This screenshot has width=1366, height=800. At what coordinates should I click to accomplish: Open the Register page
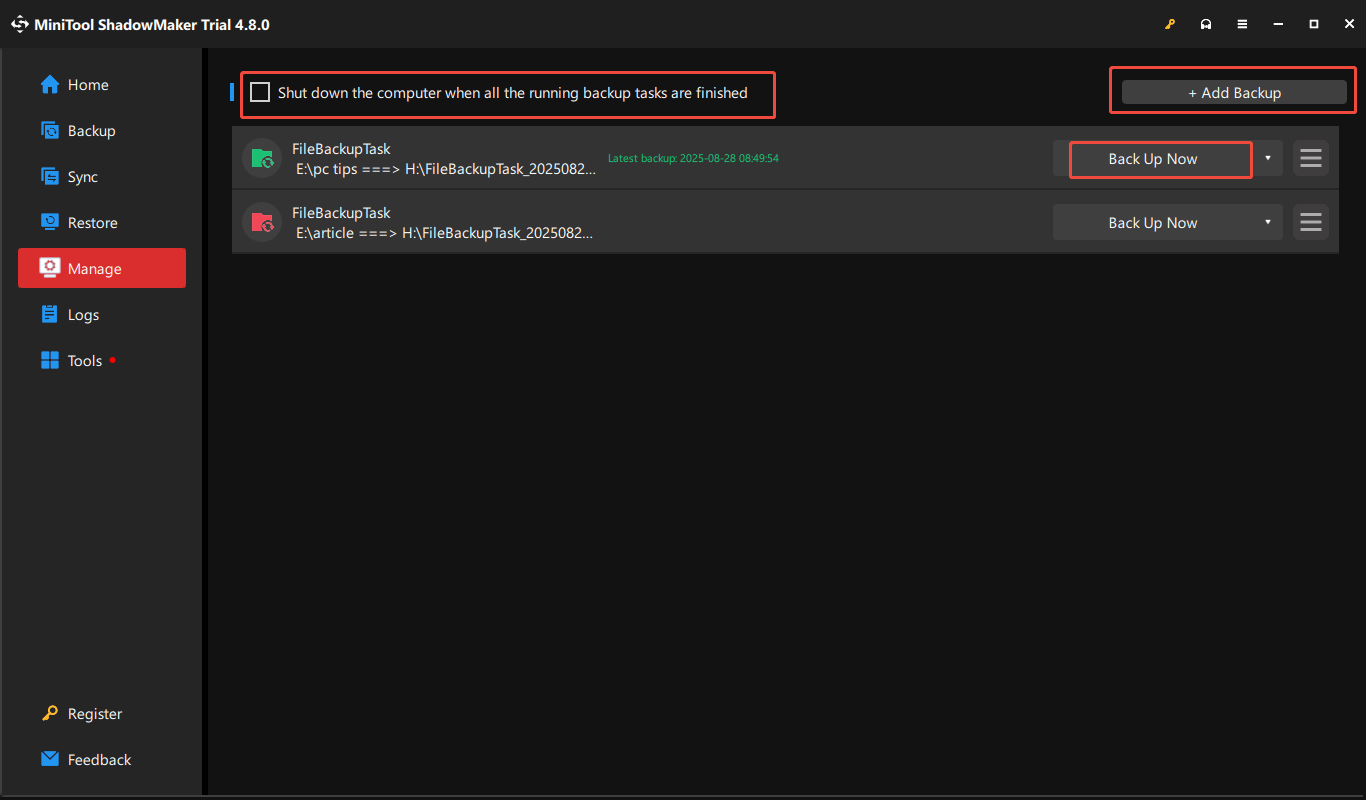click(92, 713)
